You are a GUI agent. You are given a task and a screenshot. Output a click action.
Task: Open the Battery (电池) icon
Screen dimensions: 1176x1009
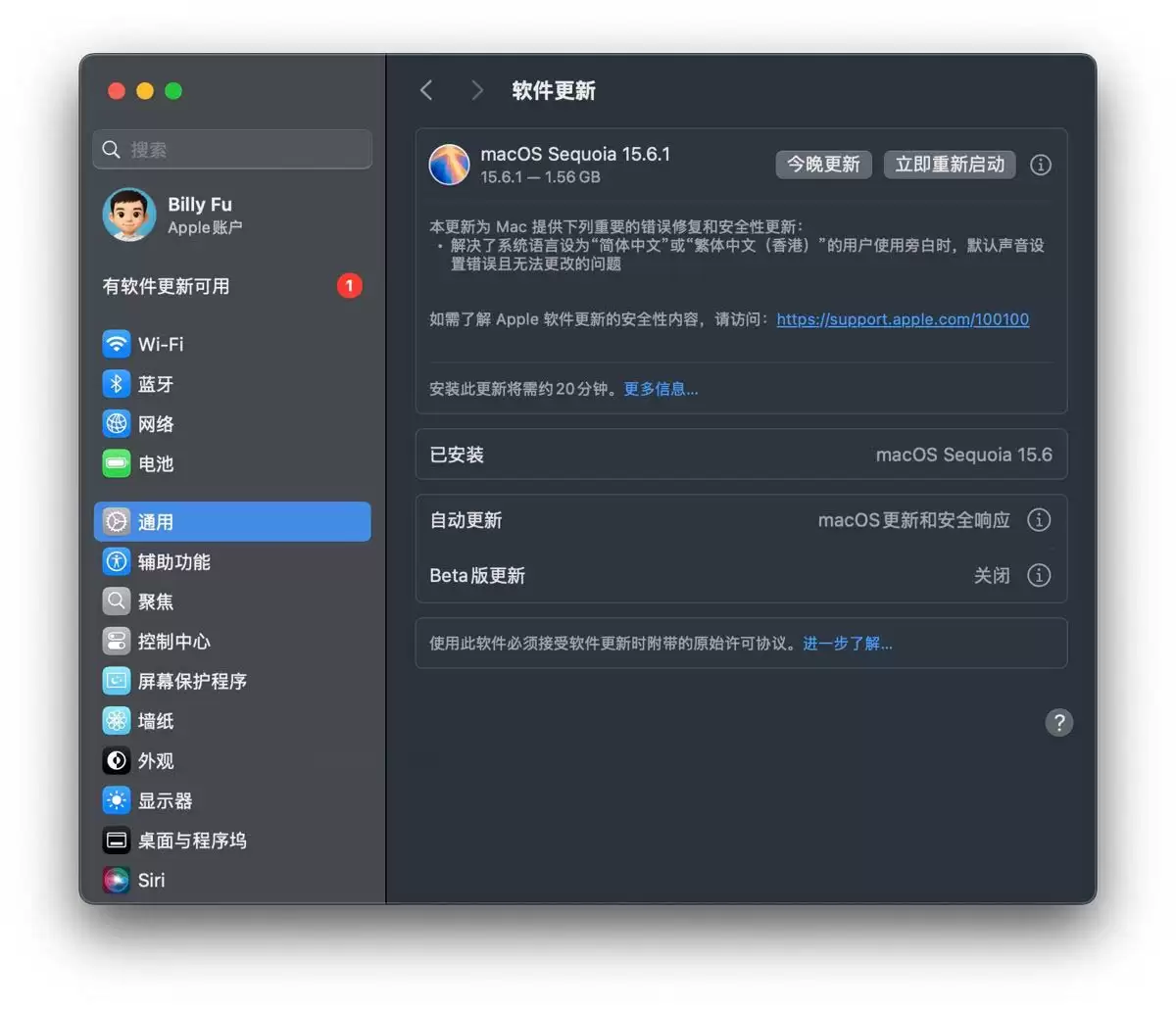117,463
